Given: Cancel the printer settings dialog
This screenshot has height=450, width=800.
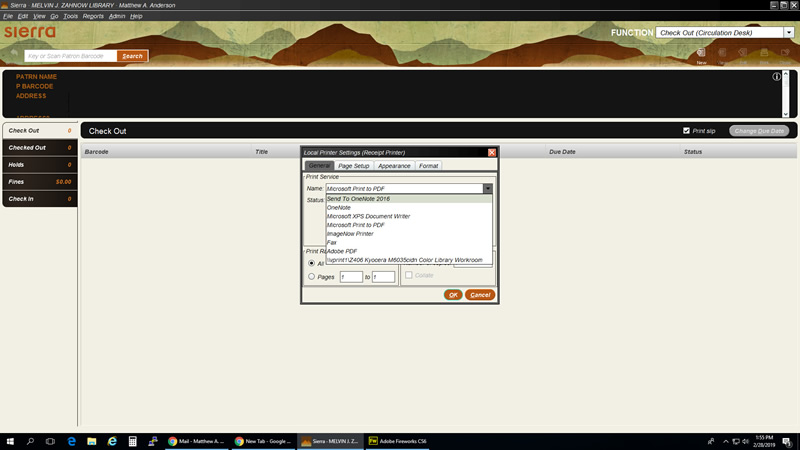Looking at the screenshot, I should click(480, 295).
